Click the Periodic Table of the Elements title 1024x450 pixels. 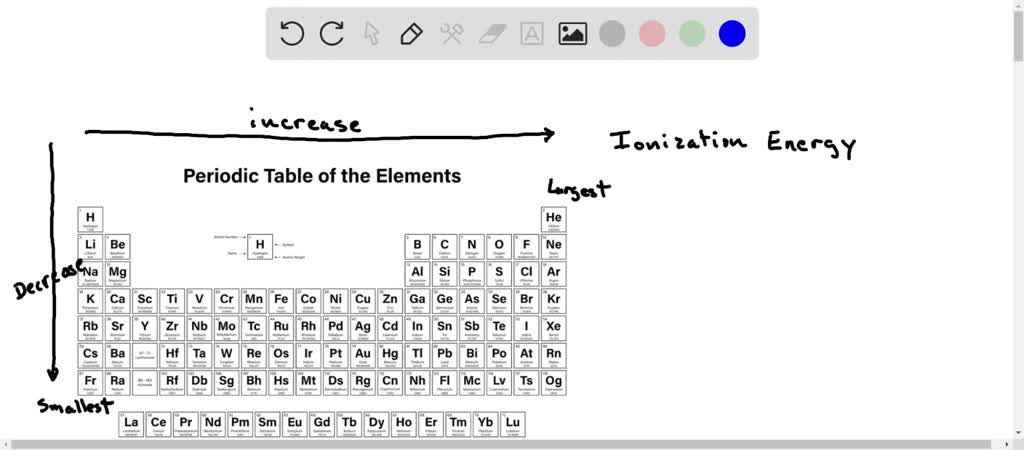point(322,176)
